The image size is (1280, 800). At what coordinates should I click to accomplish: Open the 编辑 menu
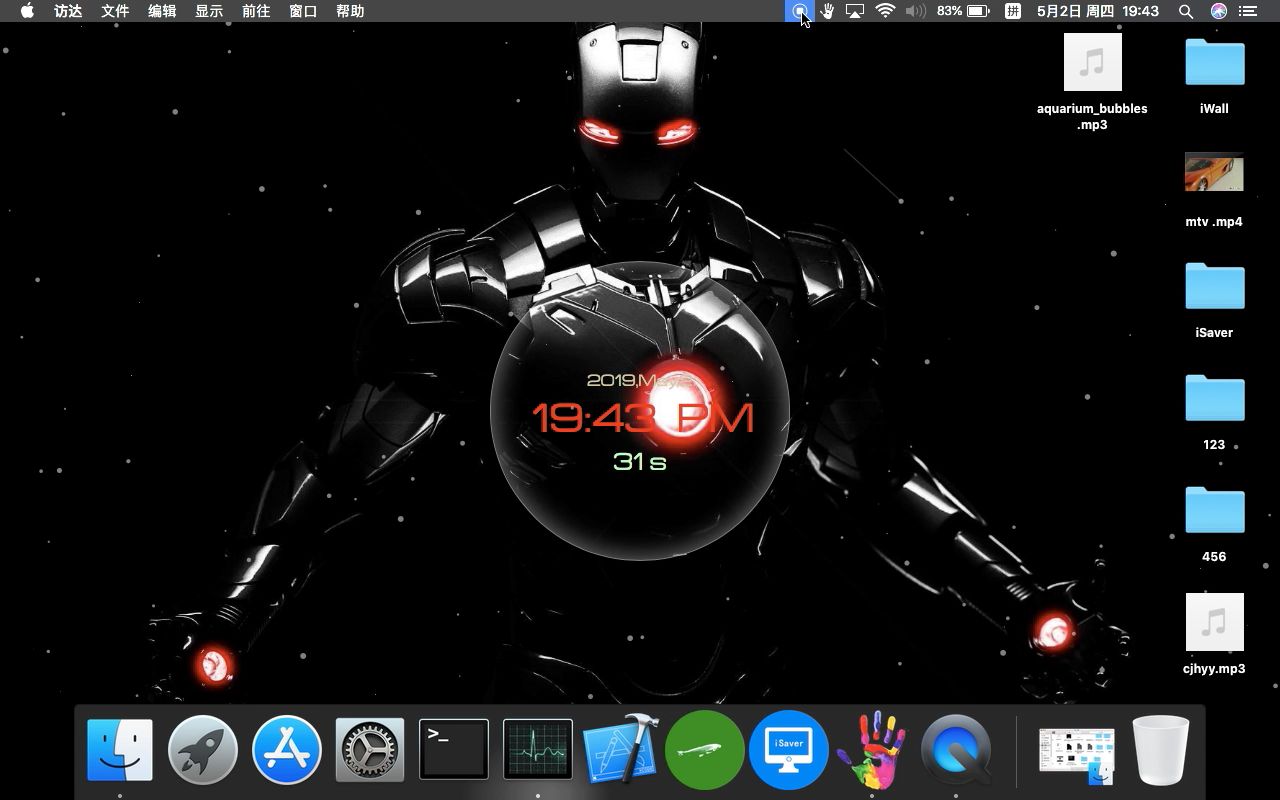click(162, 11)
